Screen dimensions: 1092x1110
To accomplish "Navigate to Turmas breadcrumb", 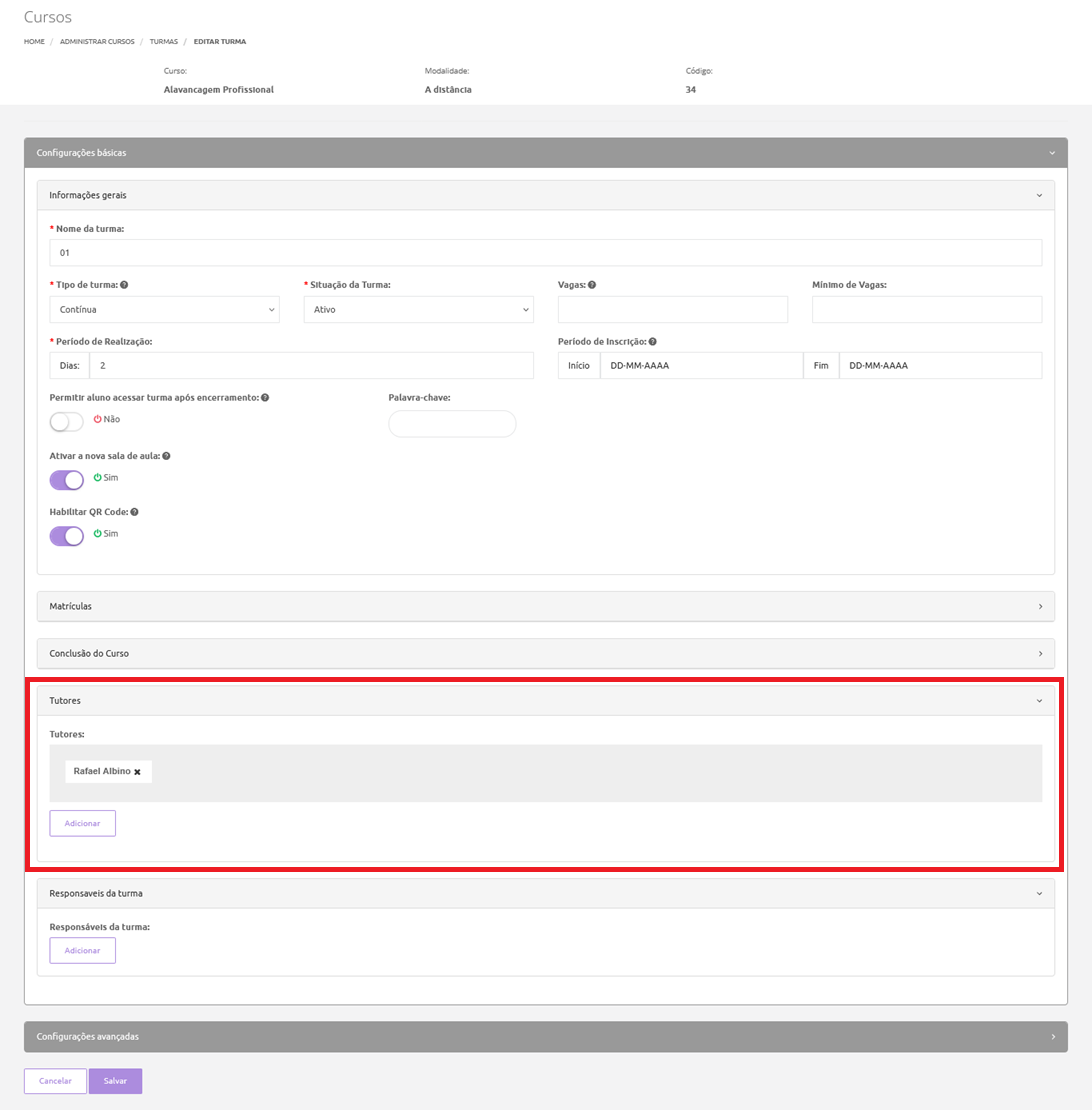I will point(163,42).
